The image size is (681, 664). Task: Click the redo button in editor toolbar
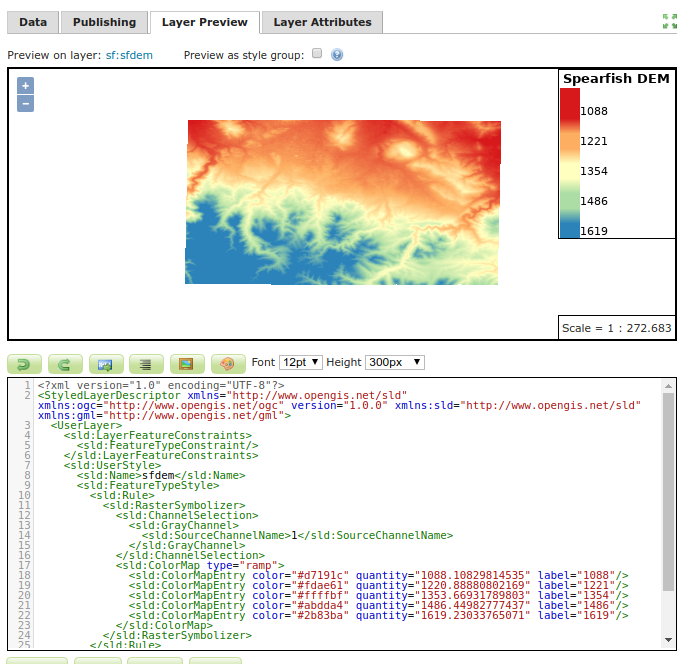coord(64,363)
